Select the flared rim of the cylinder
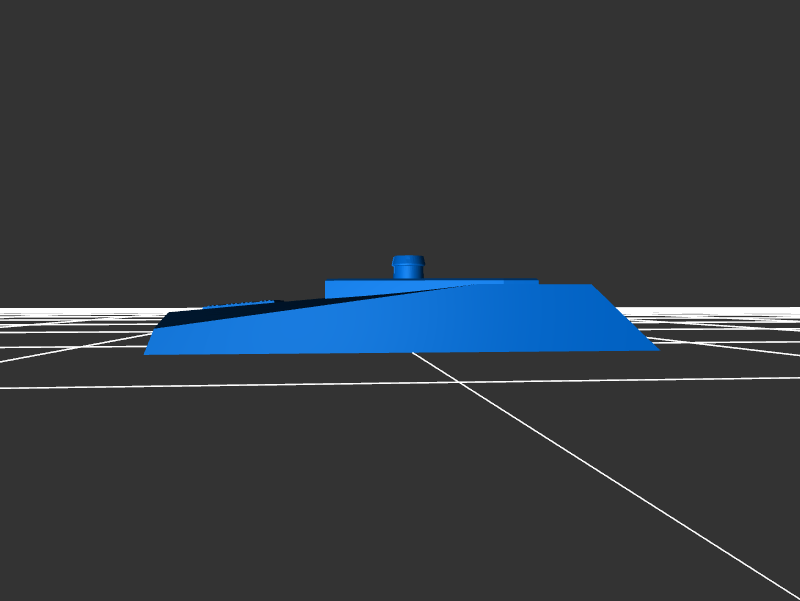The height and width of the screenshot is (601, 800). click(x=408, y=259)
